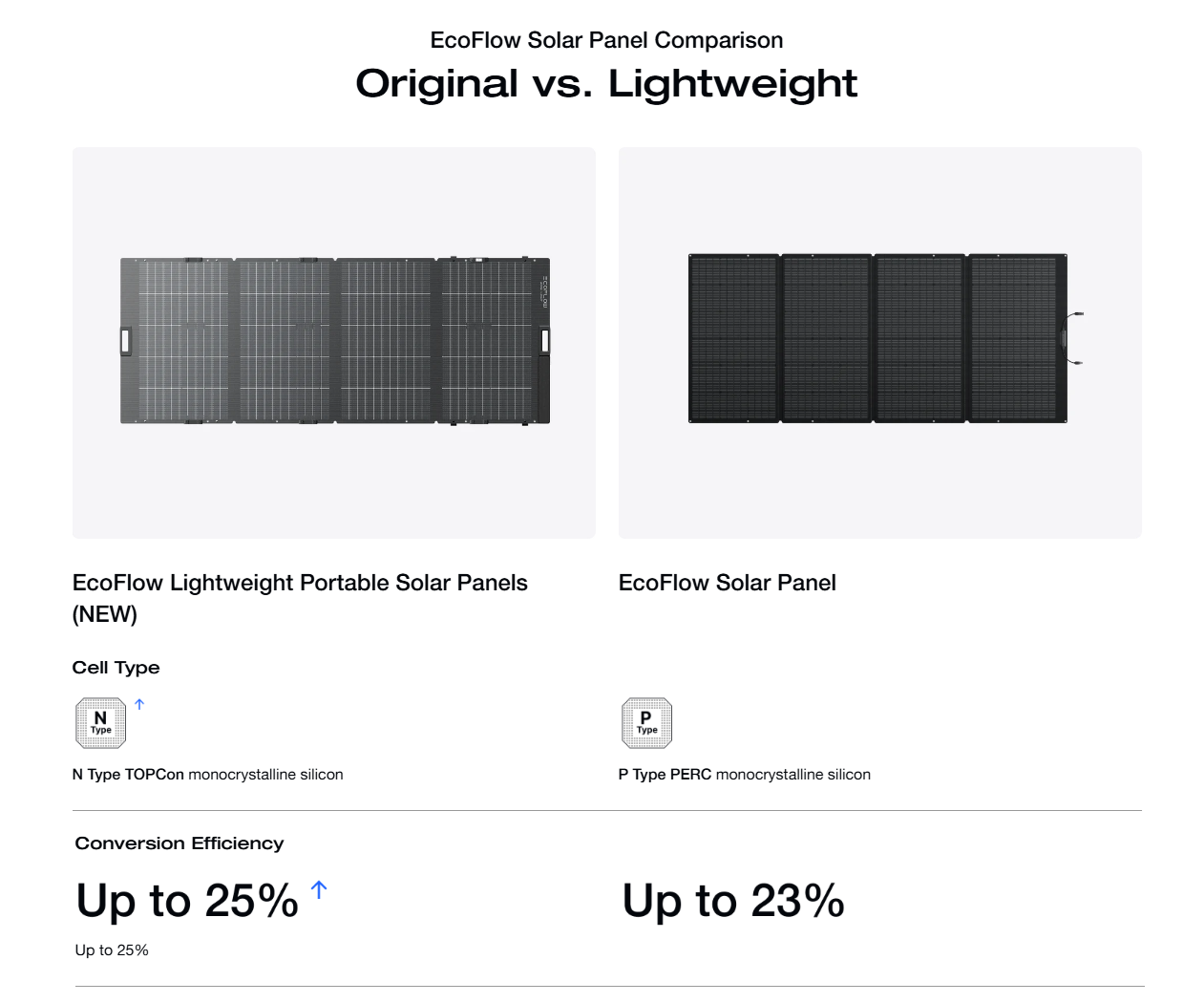This screenshot has height=1003, width=1204.
Task: Select the EcoFlow Solar Panel title
Action: tap(728, 583)
